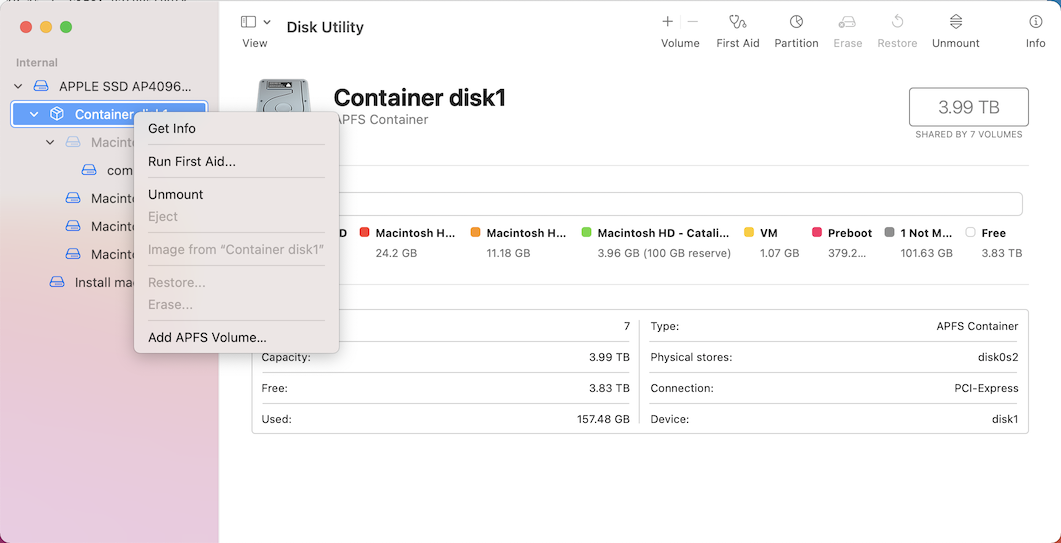Click Erase... in the context menu

(x=171, y=305)
